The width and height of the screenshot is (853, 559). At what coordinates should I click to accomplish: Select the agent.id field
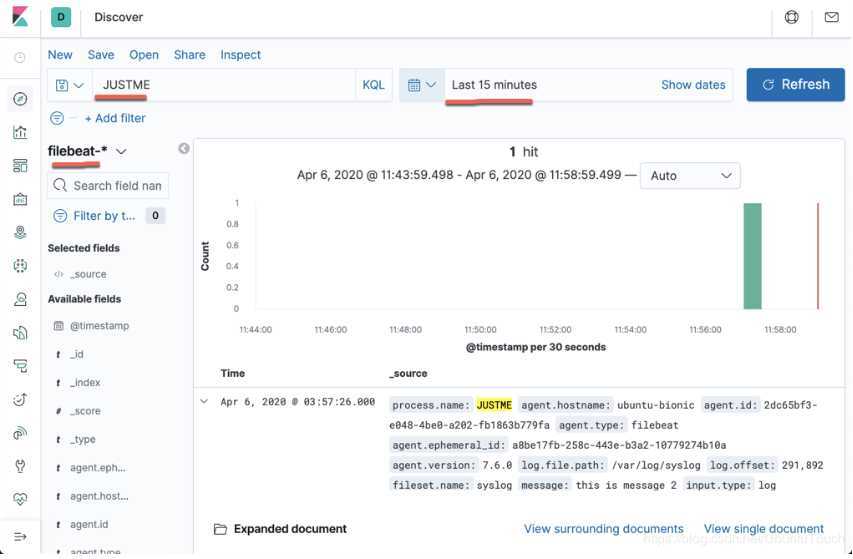89,524
